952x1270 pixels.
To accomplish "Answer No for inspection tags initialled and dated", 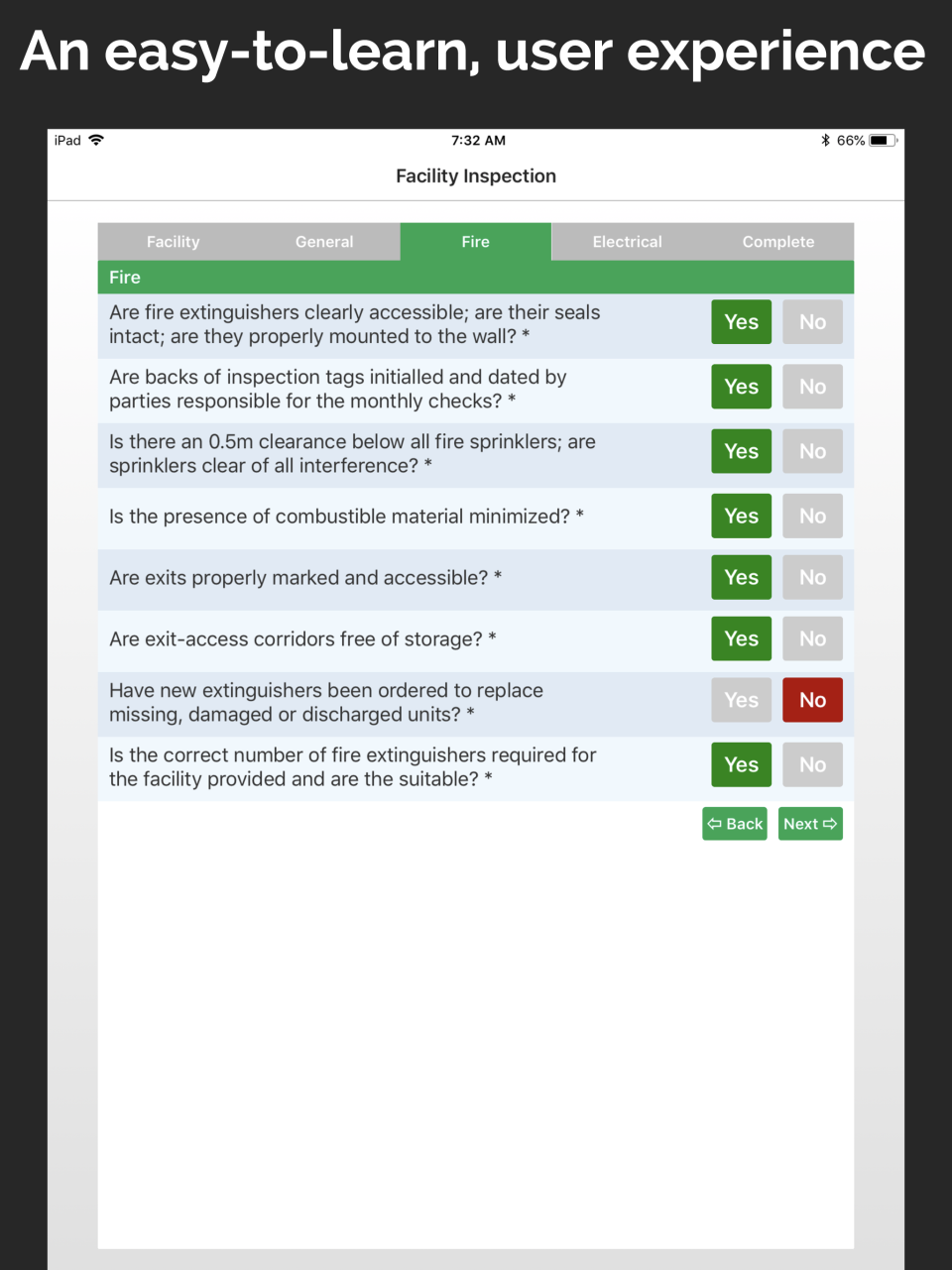I will pos(812,387).
